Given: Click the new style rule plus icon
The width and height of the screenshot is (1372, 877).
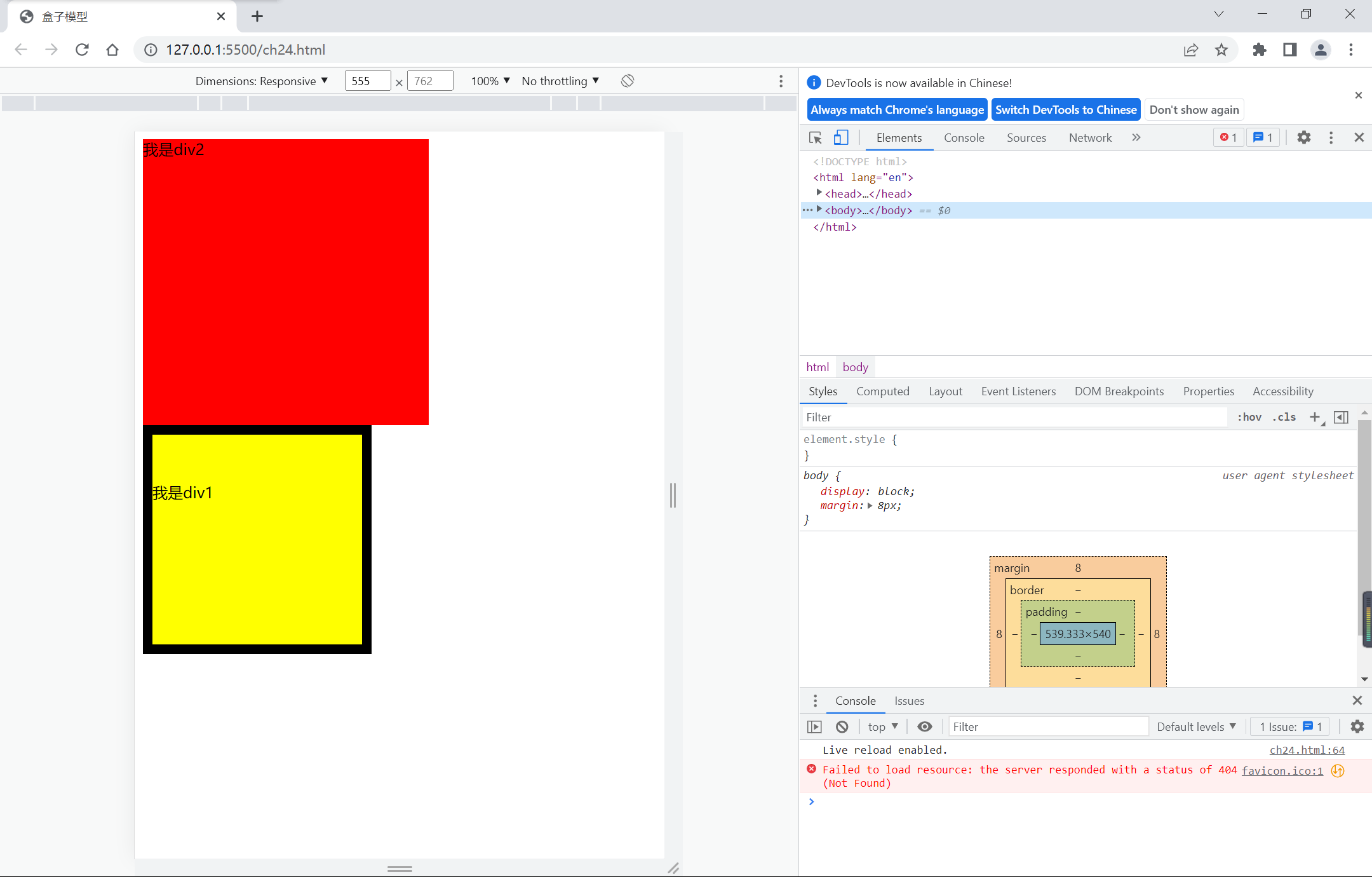Looking at the screenshot, I should pos(1315,417).
